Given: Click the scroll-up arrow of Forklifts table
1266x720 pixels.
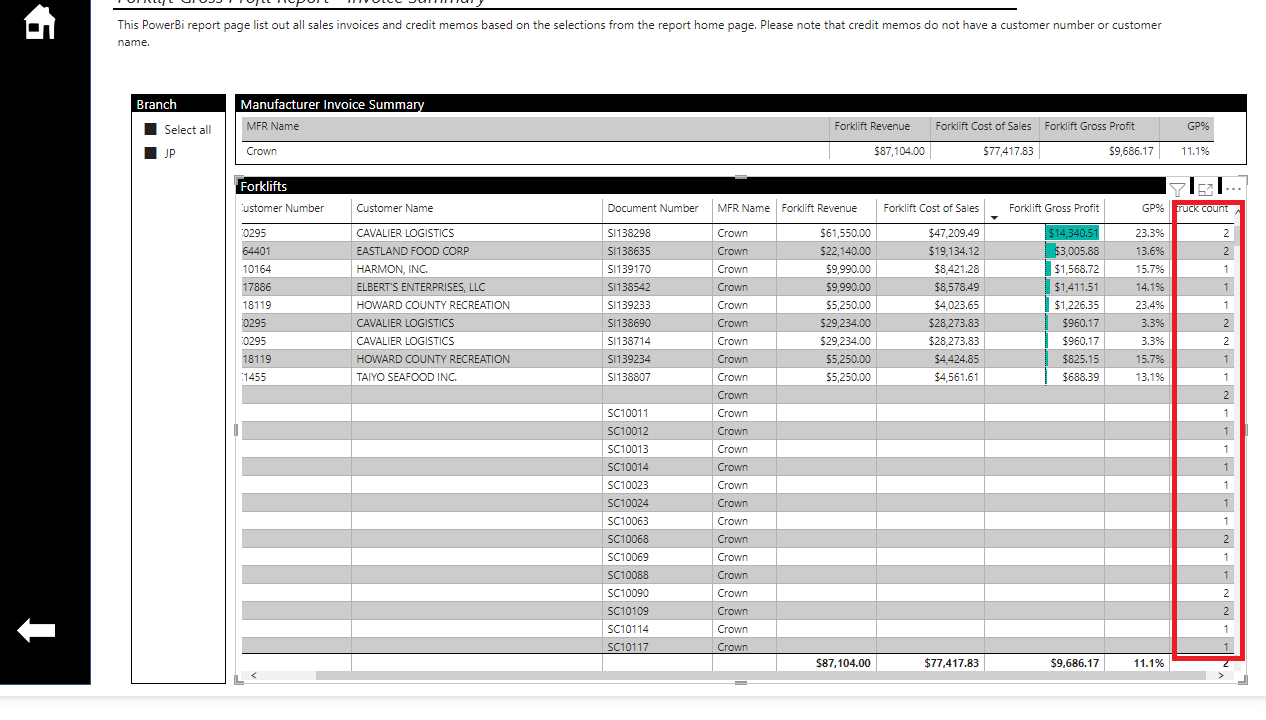Looking at the screenshot, I should coord(1239,211).
